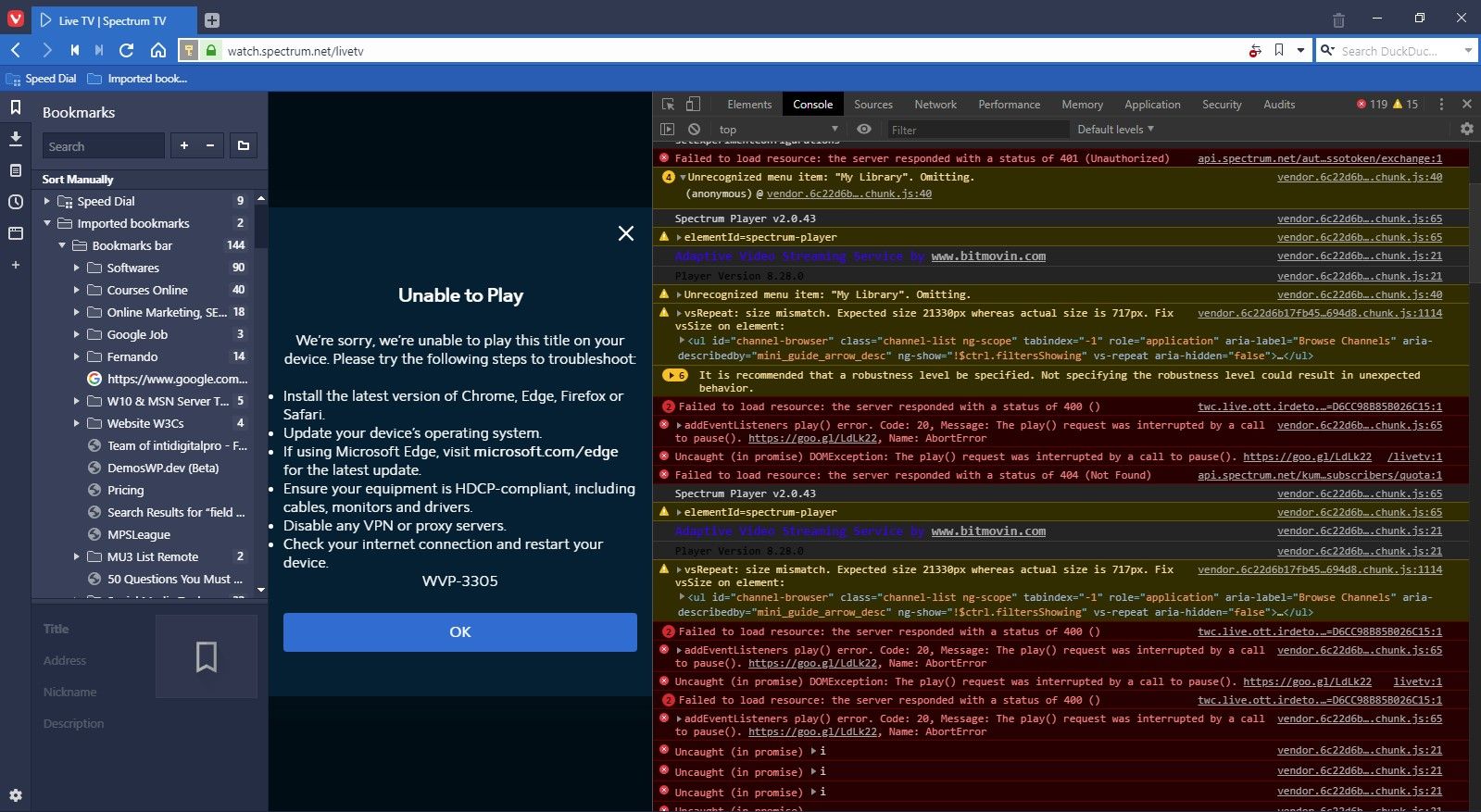The height and width of the screenshot is (812, 1481).
Task: Close the DevTools panel
Action: click(1467, 105)
